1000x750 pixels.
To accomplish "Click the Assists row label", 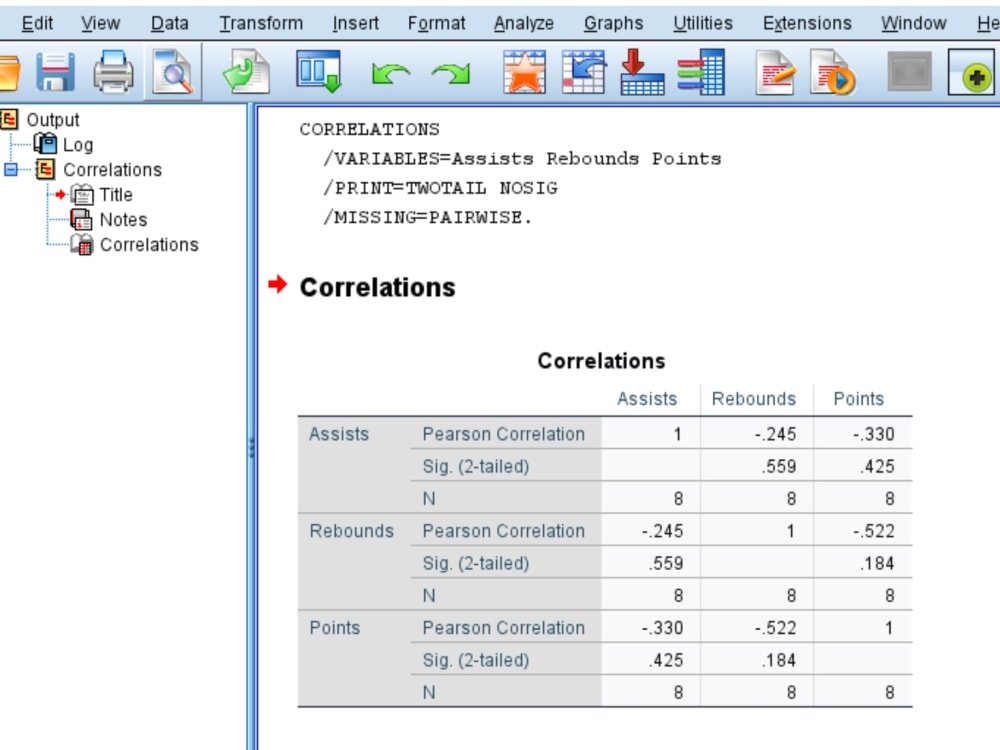I will click(339, 434).
